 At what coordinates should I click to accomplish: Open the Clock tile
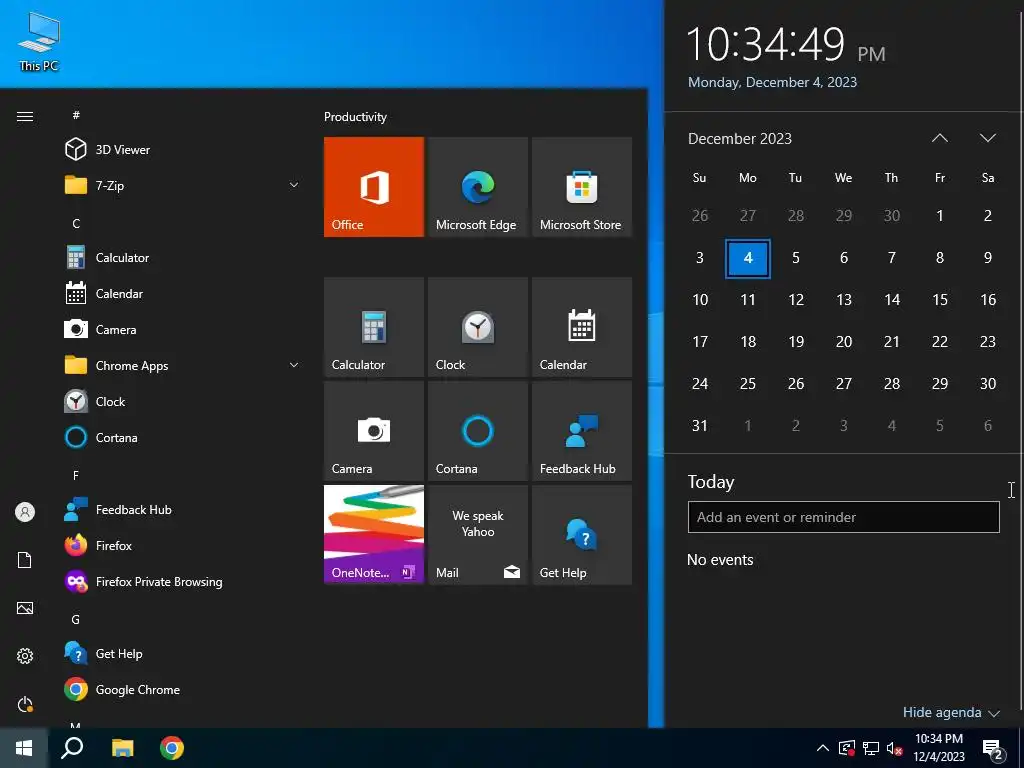[x=477, y=327]
